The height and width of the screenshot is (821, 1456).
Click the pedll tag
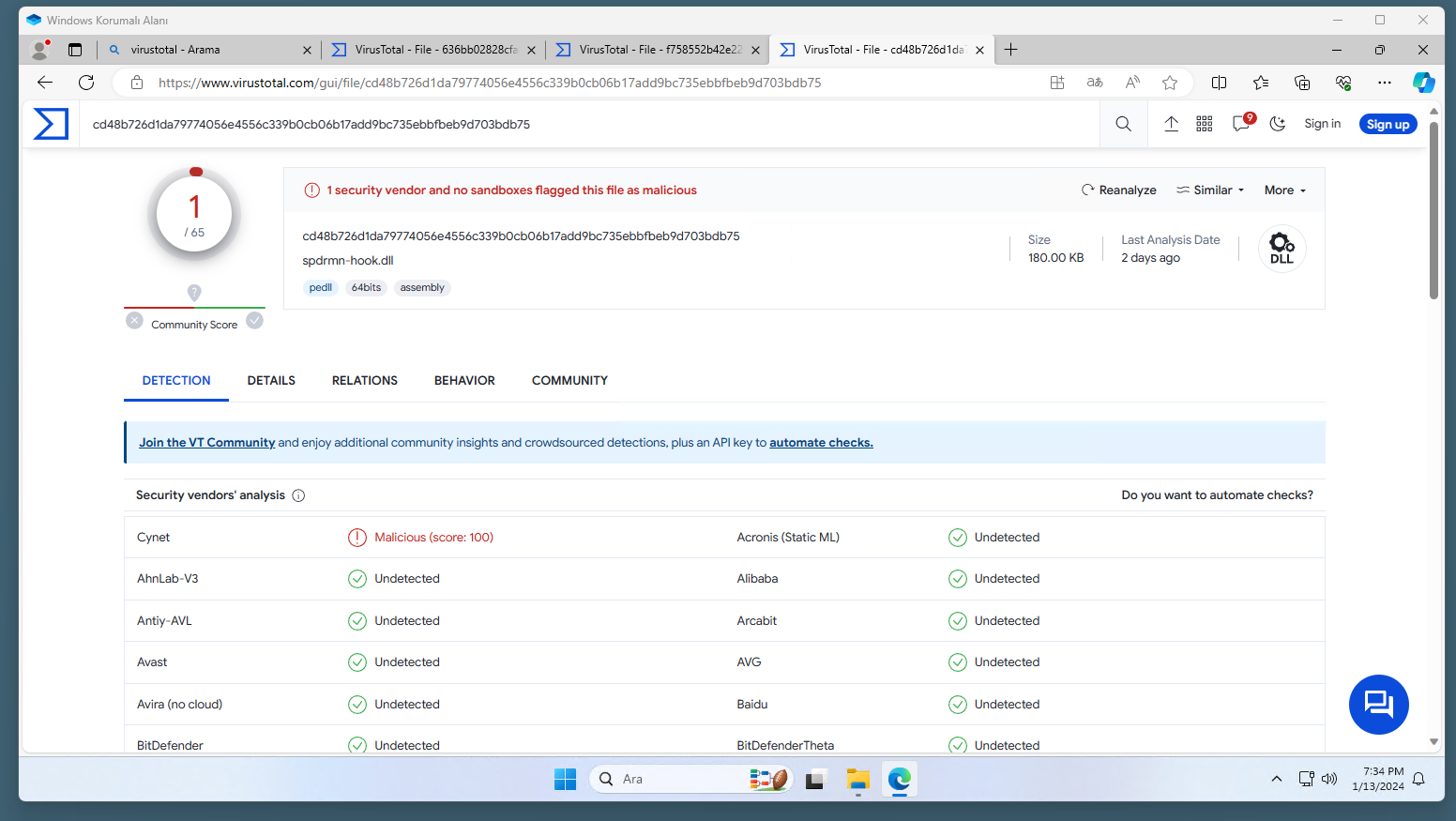tap(321, 288)
